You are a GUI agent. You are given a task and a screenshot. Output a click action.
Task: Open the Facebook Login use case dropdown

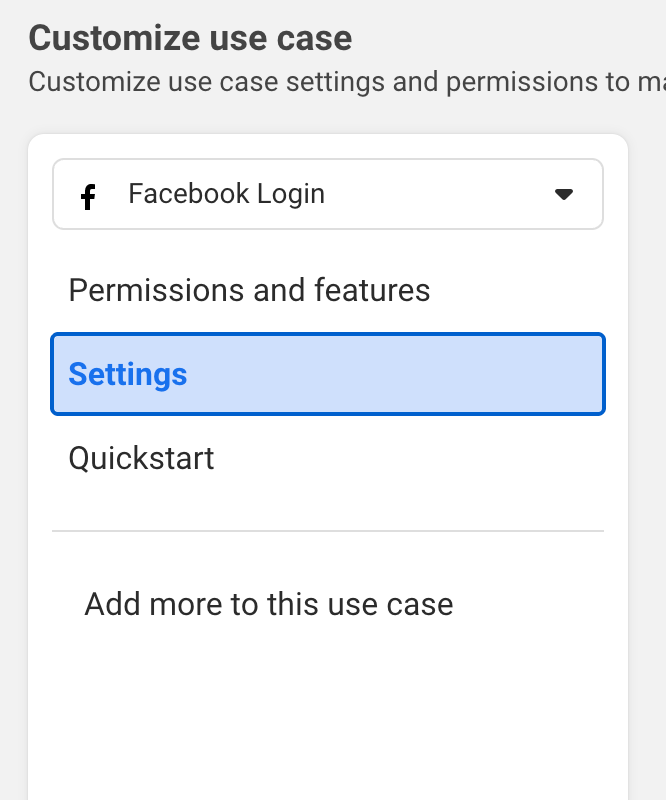coord(327,194)
